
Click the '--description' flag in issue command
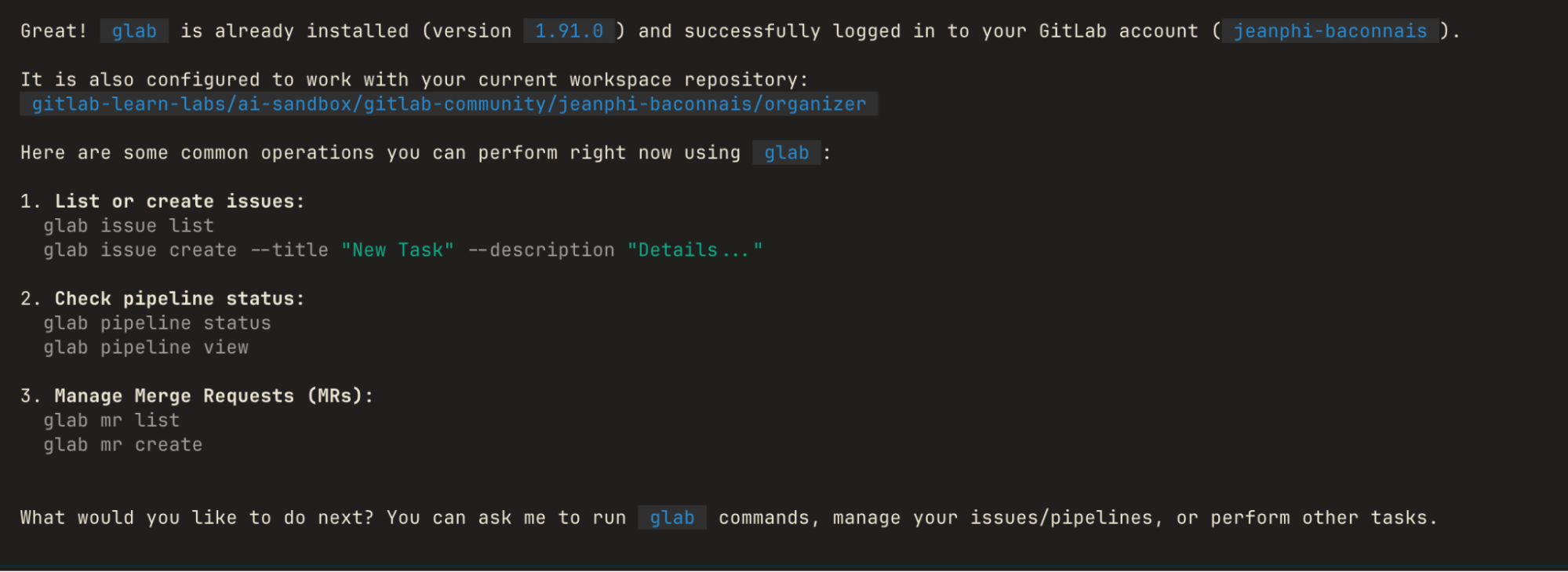click(541, 250)
